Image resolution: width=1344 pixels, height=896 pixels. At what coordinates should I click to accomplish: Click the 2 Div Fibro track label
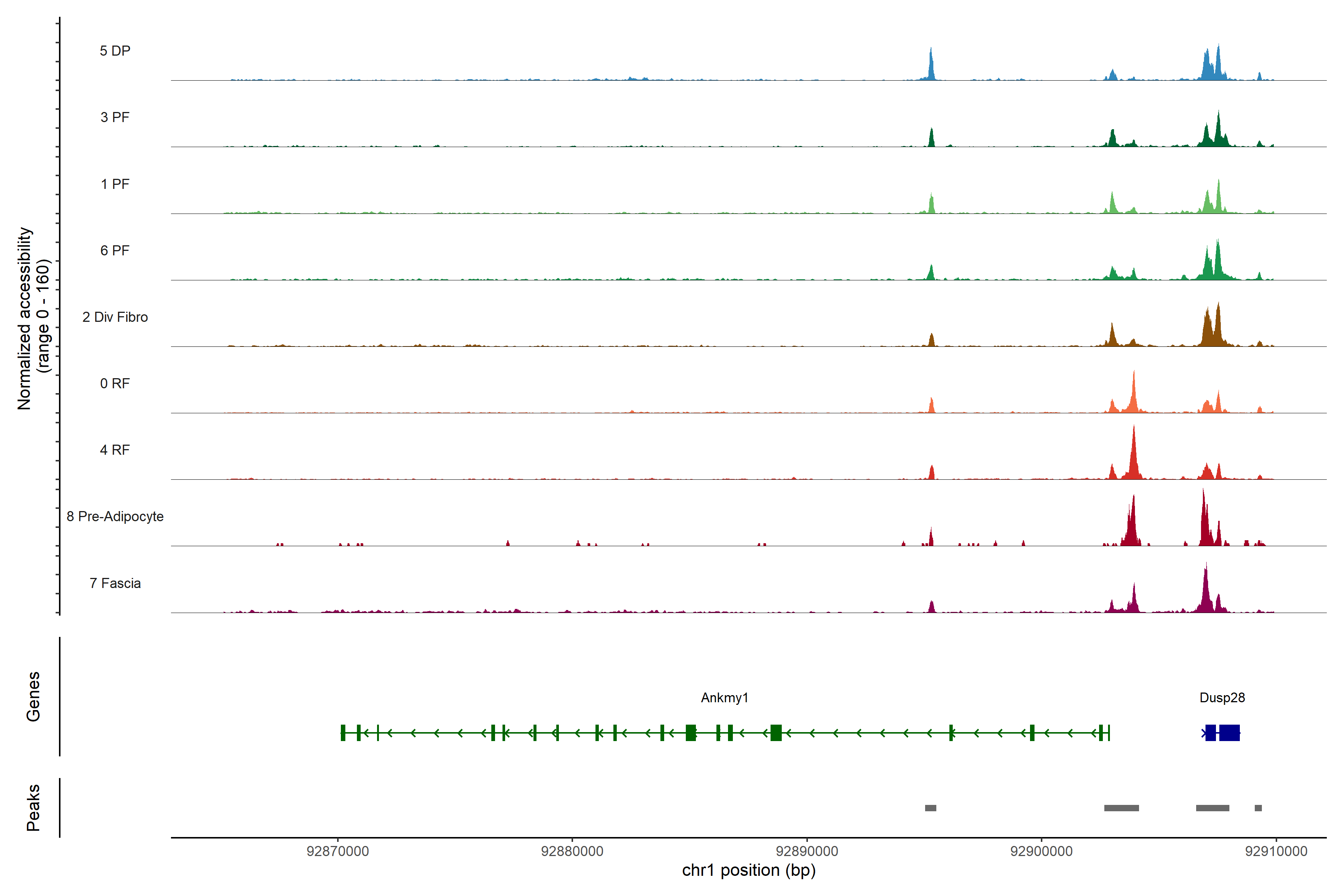[x=115, y=317]
